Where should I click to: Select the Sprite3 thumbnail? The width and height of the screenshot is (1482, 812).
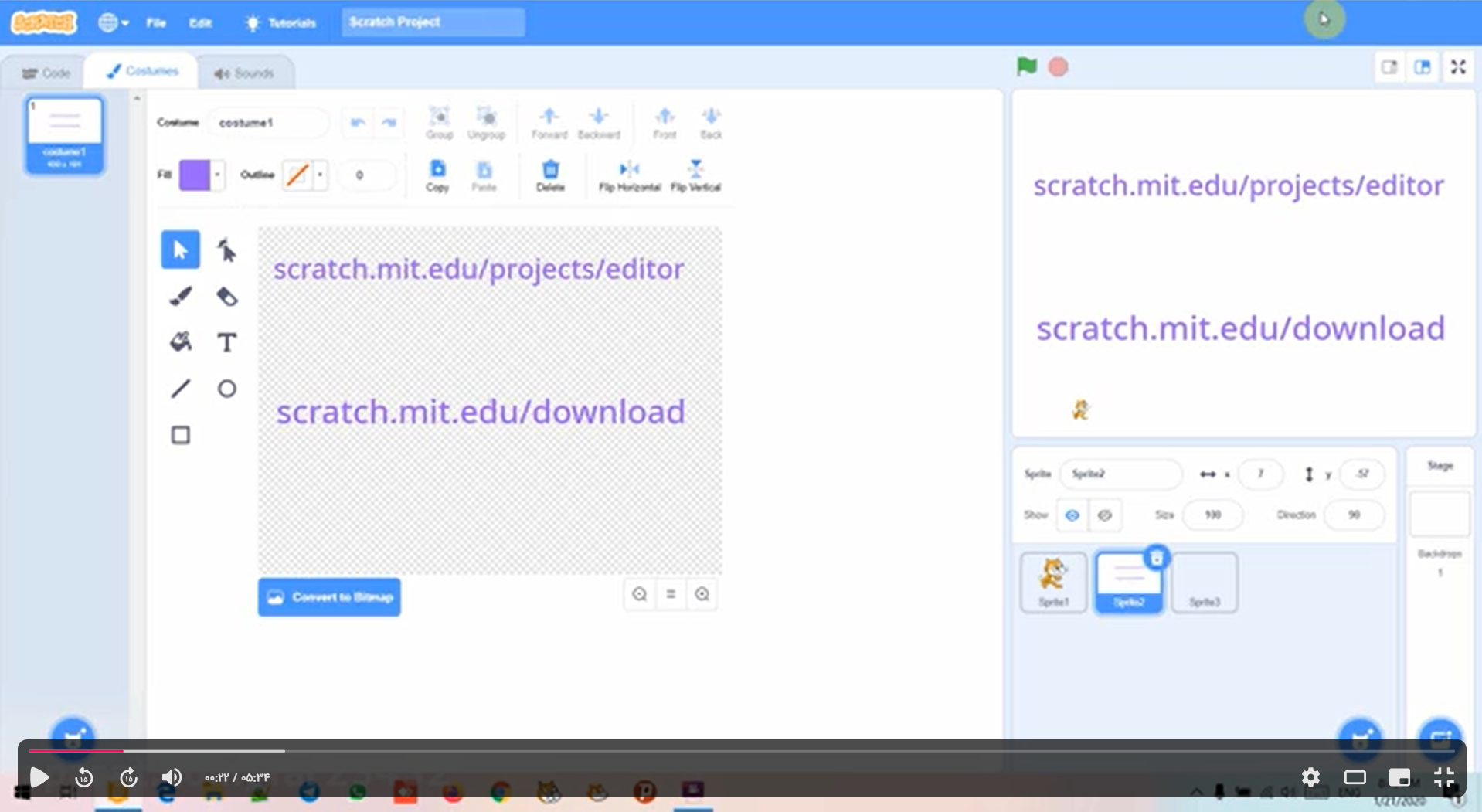coord(1205,583)
